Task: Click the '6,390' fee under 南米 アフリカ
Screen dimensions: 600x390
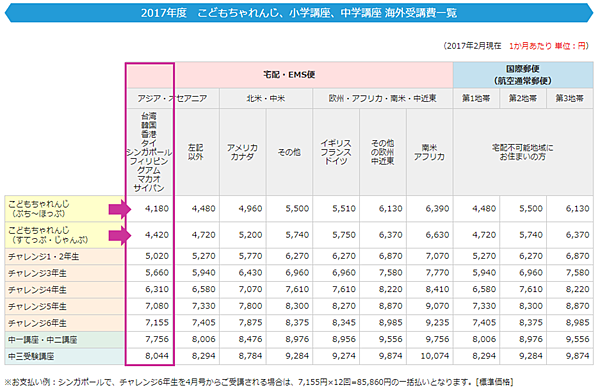Action: coord(437,209)
